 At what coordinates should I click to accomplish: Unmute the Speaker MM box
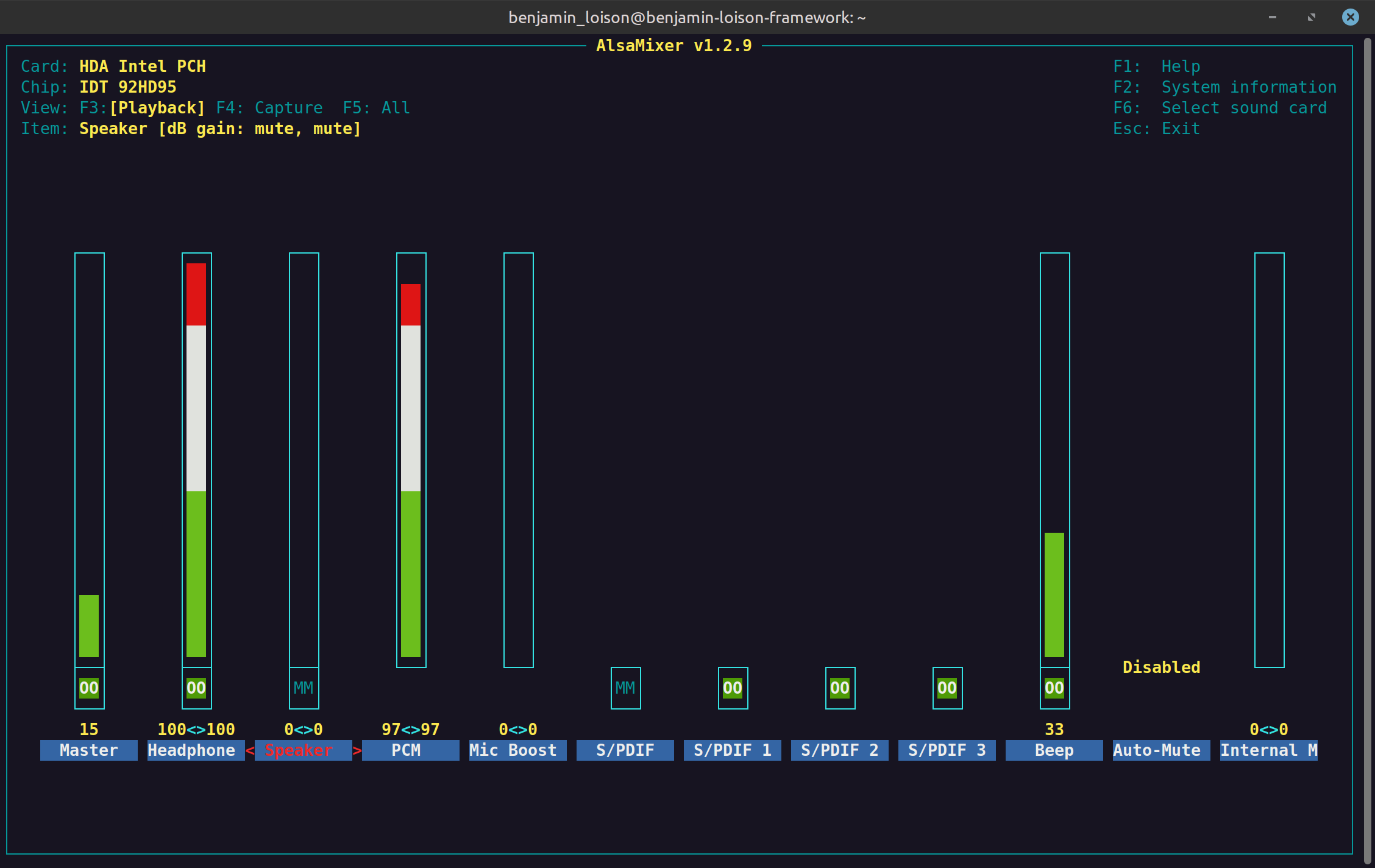tap(304, 688)
